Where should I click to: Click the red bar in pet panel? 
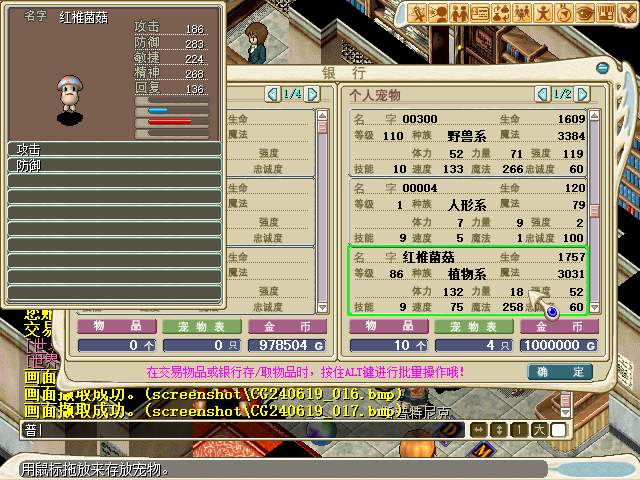tap(170, 121)
